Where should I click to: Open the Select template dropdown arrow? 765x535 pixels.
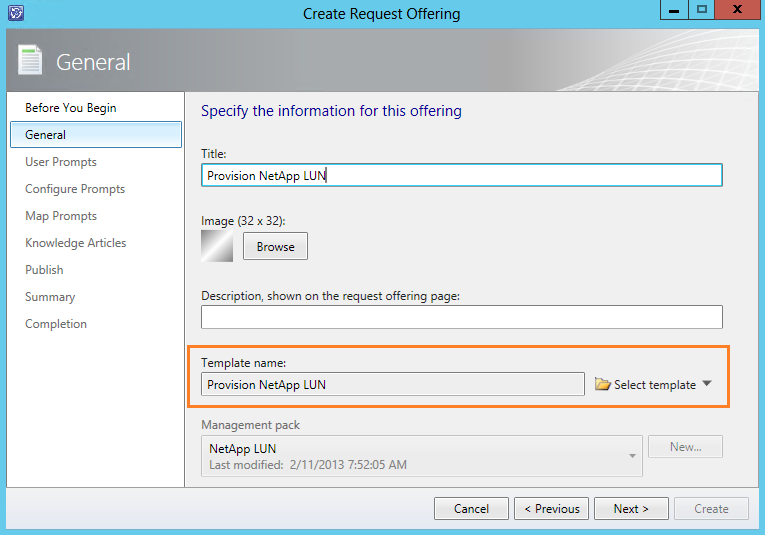pyautogui.click(x=707, y=384)
